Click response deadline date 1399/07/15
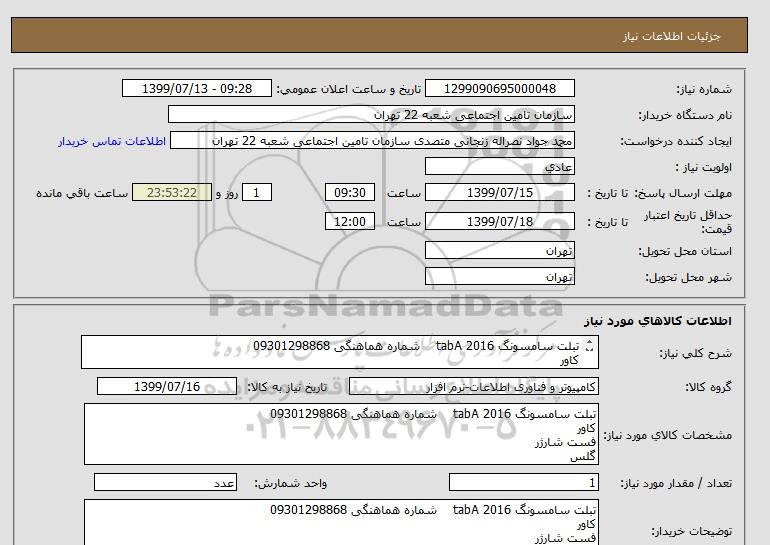 pyautogui.click(x=499, y=192)
